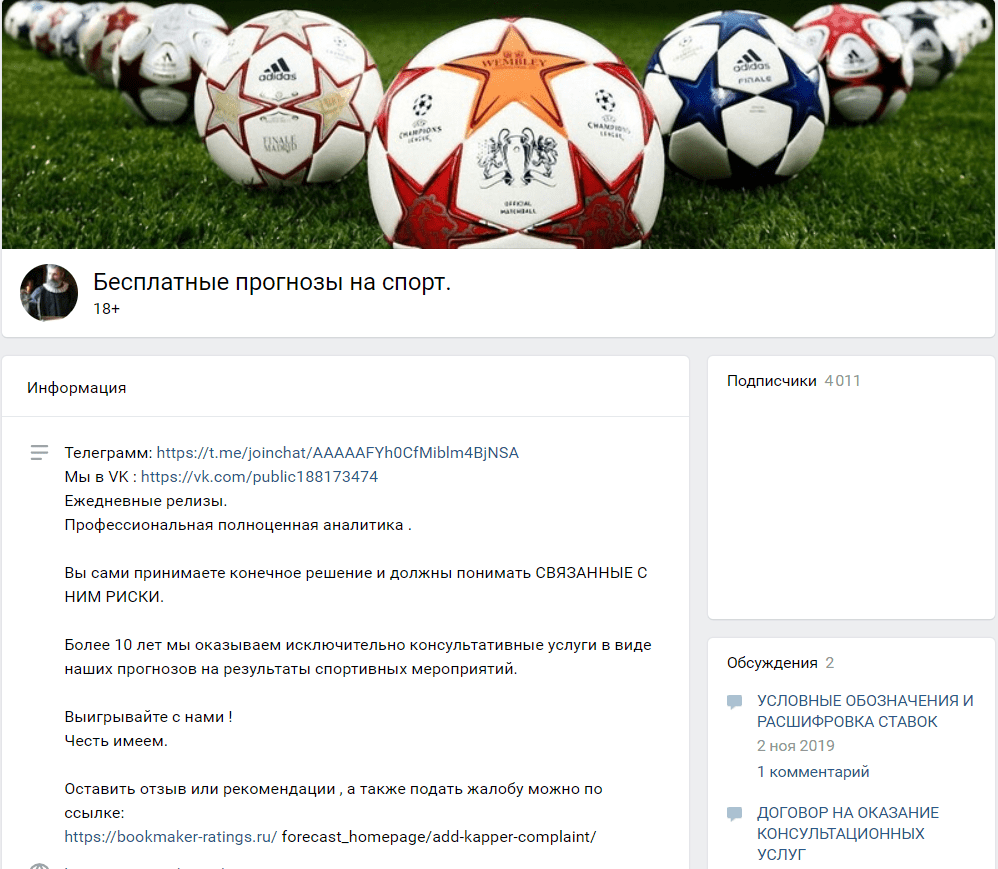Click the Подписчики header

pos(771,381)
